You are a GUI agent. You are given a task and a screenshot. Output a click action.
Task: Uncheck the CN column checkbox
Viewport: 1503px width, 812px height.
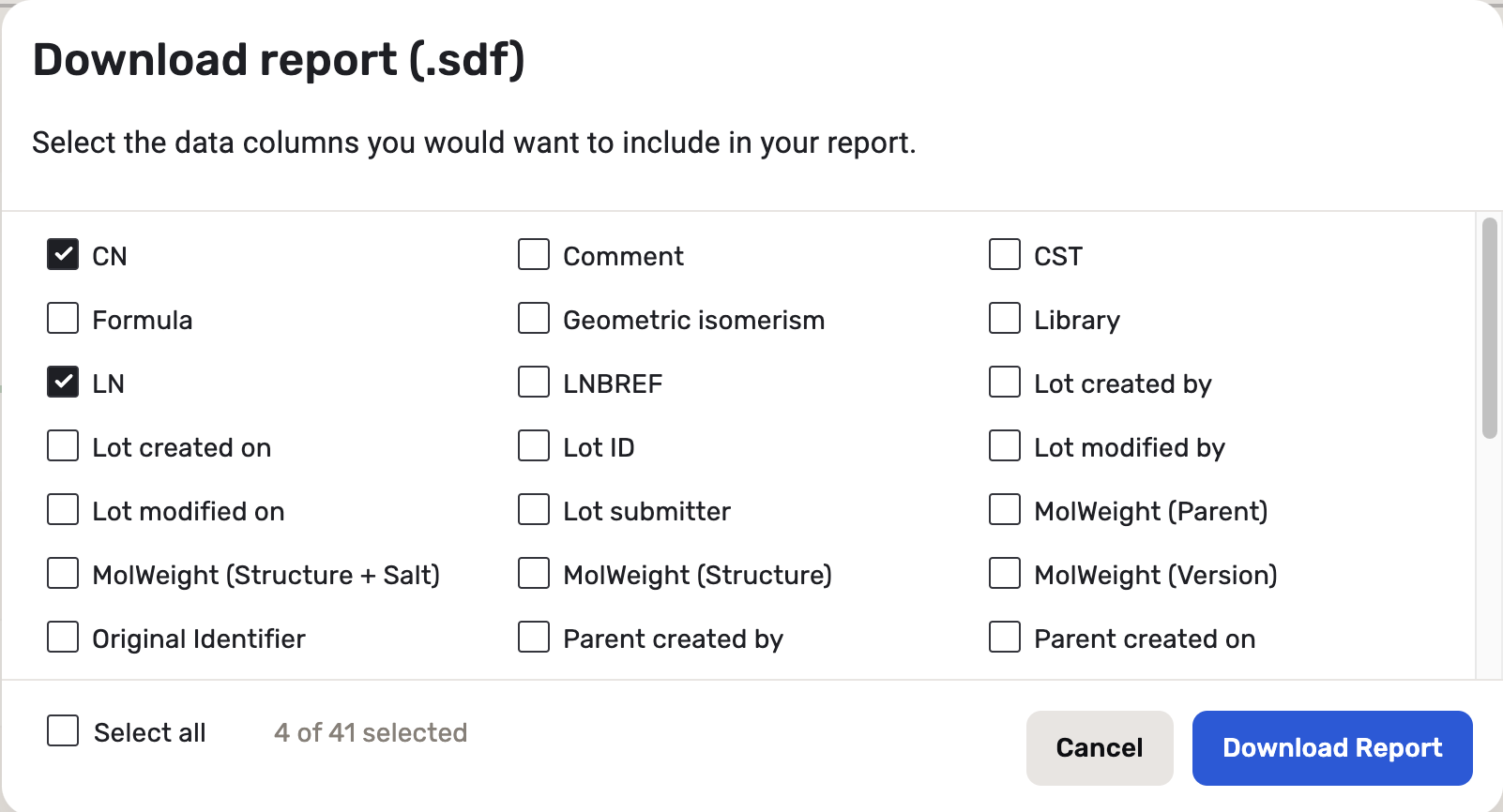point(63,254)
